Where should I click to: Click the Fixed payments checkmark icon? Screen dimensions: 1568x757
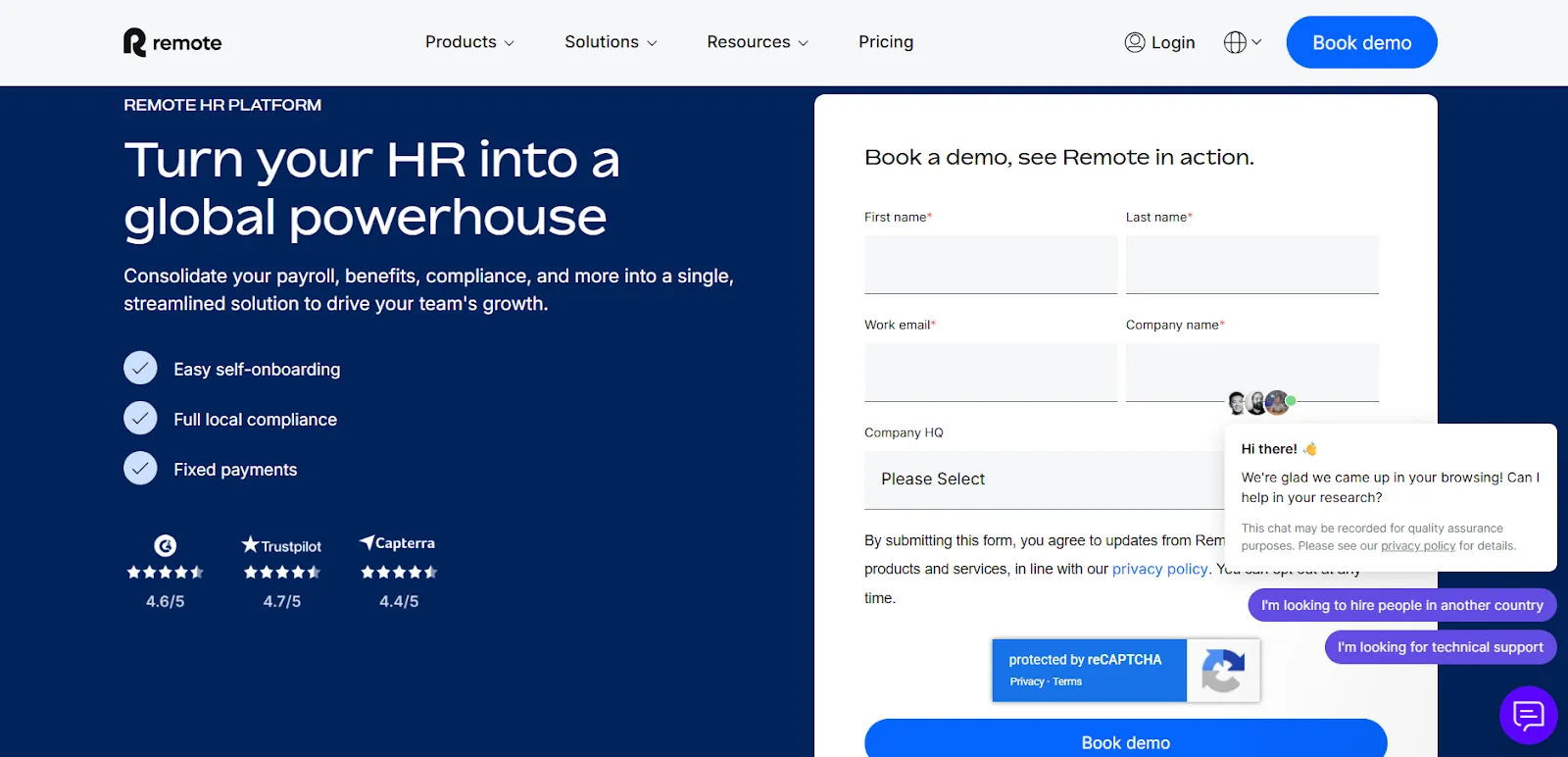pos(140,469)
